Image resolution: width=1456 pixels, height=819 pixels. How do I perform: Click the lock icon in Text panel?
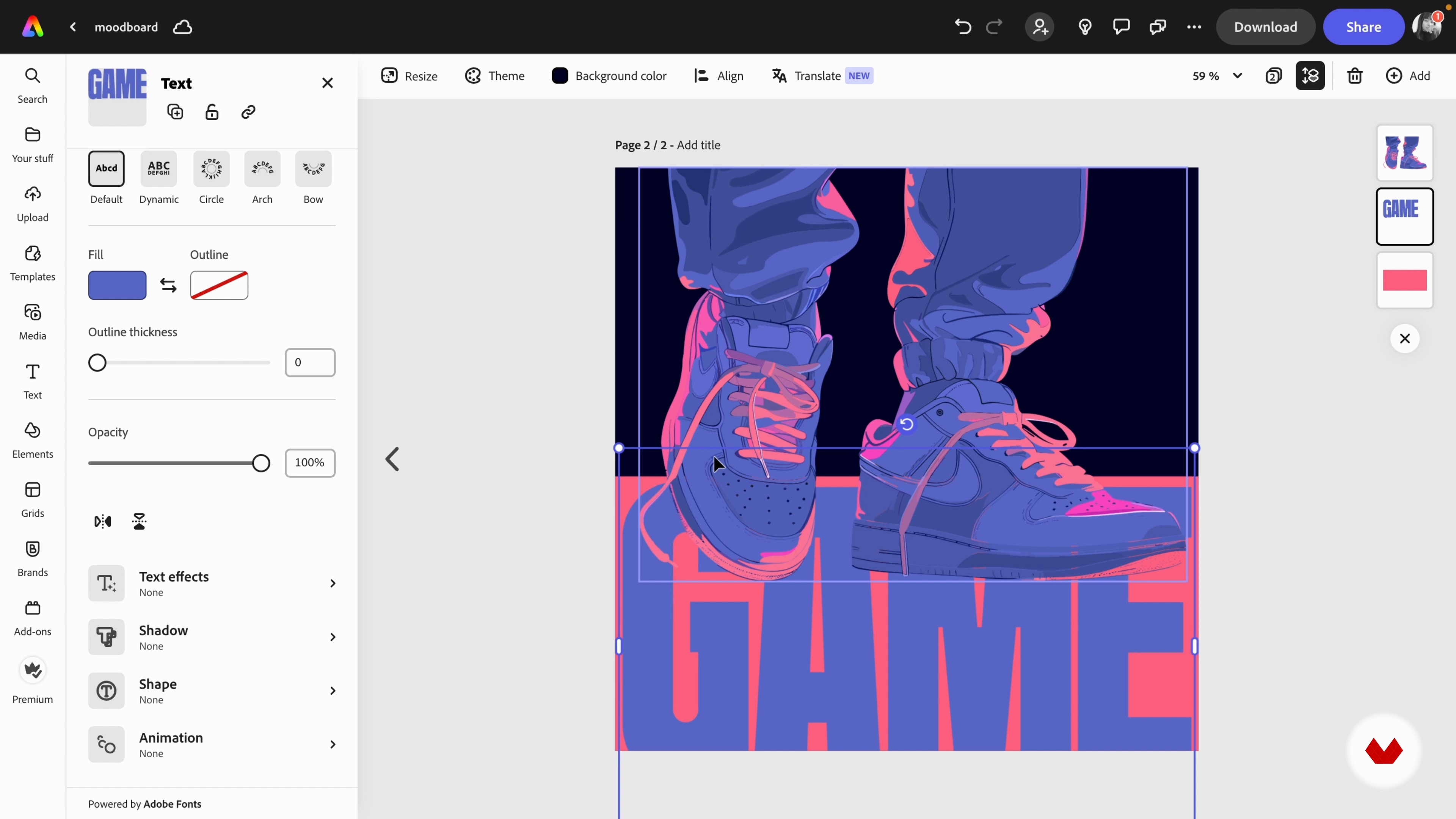[212, 112]
